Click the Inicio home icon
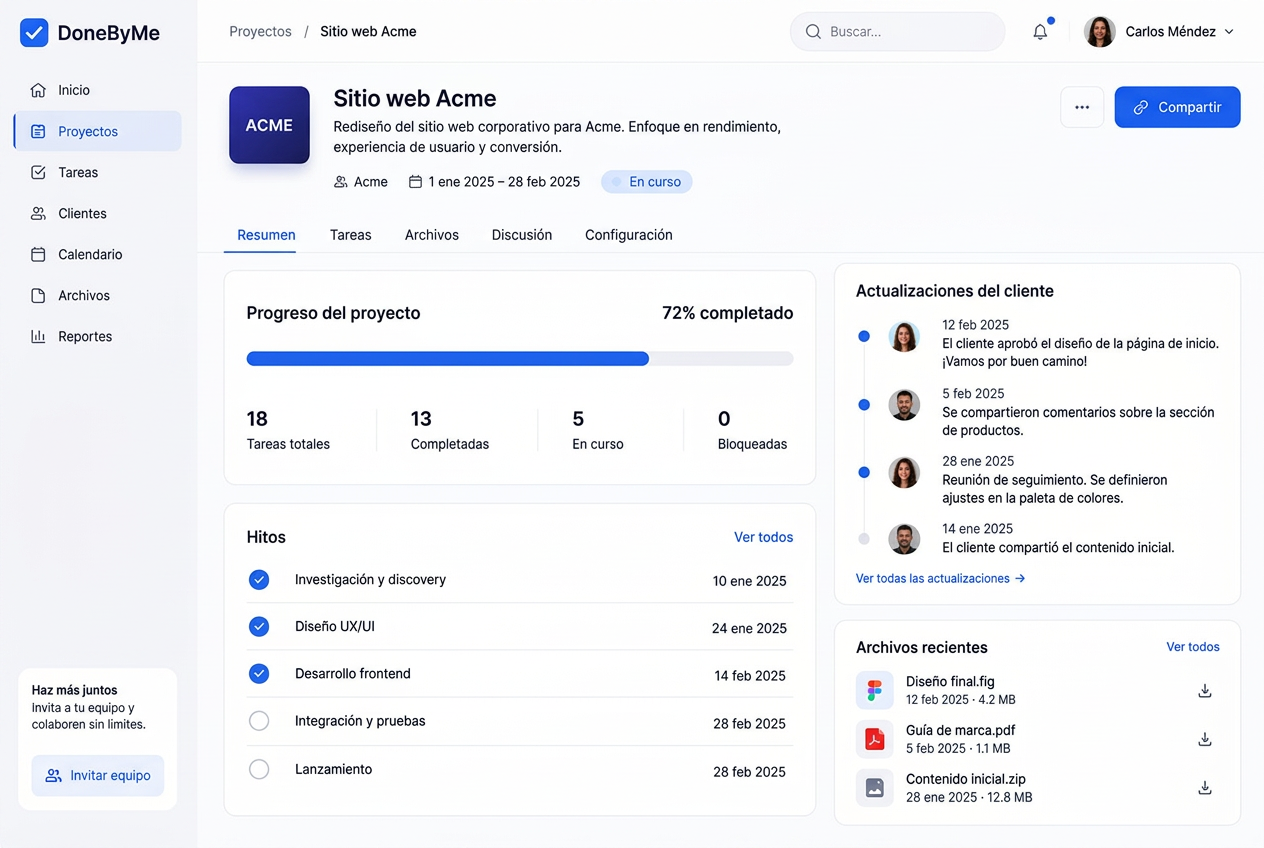 click(x=38, y=90)
